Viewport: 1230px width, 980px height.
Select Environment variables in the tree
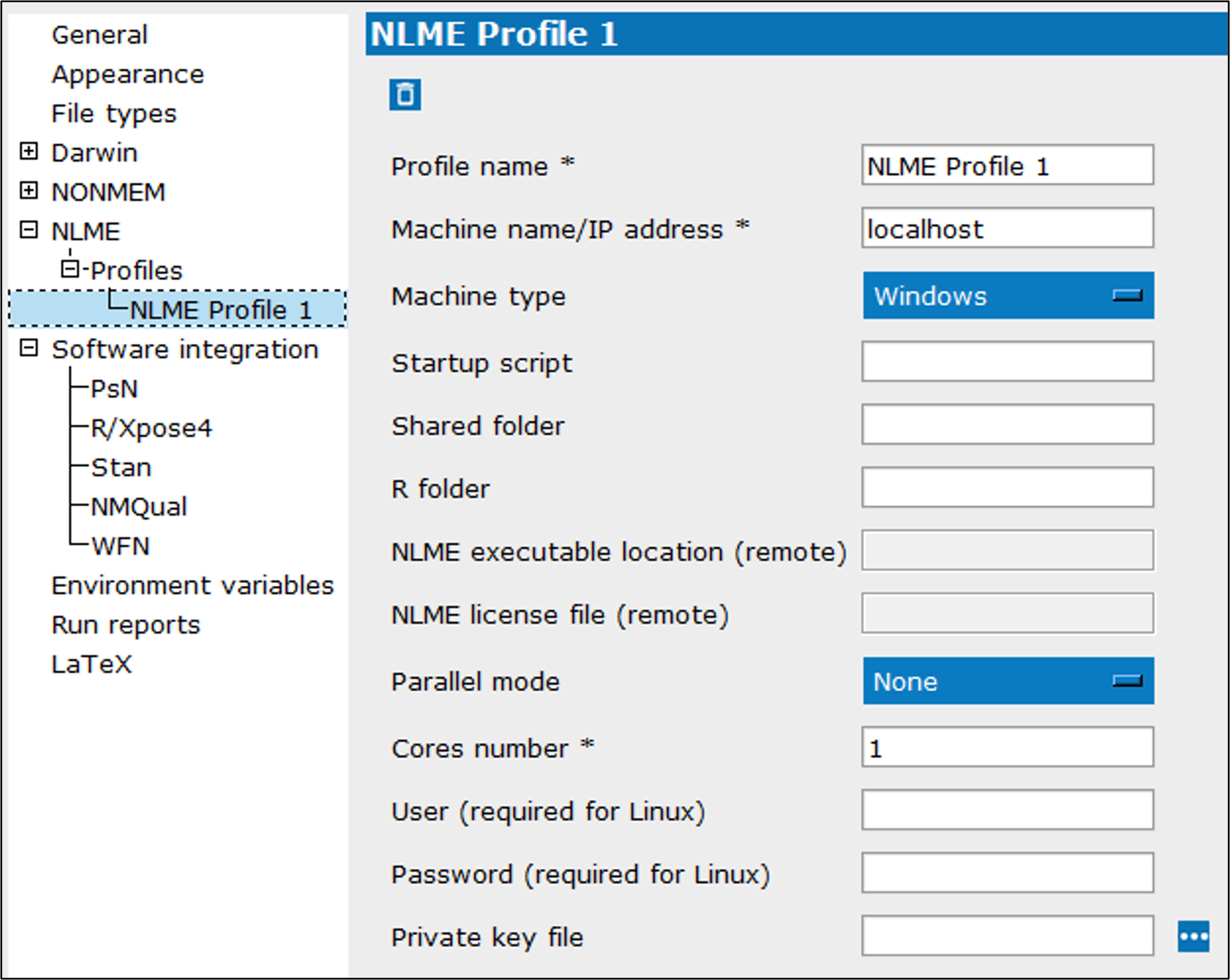click(192, 585)
